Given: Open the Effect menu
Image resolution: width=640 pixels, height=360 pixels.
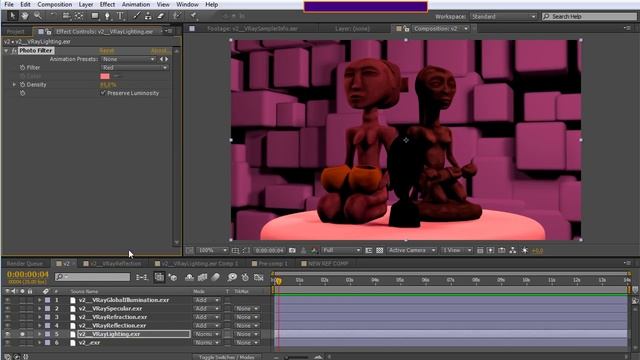Looking at the screenshot, I should (x=107, y=4).
